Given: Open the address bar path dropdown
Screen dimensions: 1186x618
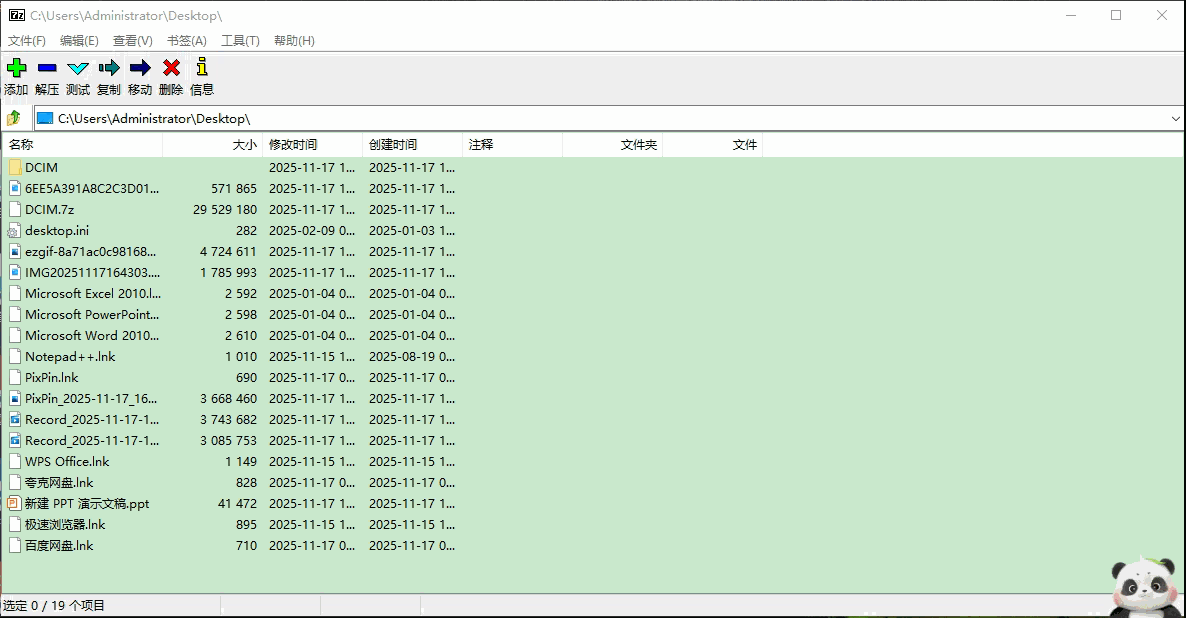Looking at the screenshot, I should pyautogui.click(x=1176, y=118).
